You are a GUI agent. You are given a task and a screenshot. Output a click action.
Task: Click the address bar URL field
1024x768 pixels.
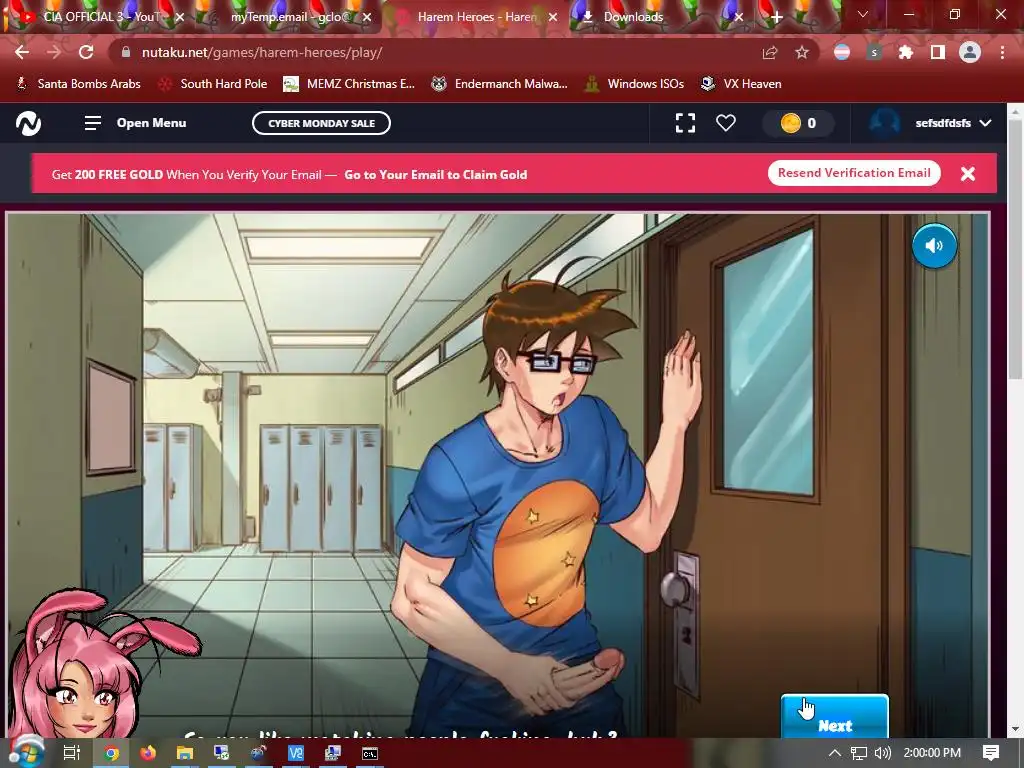coord(431,52)
